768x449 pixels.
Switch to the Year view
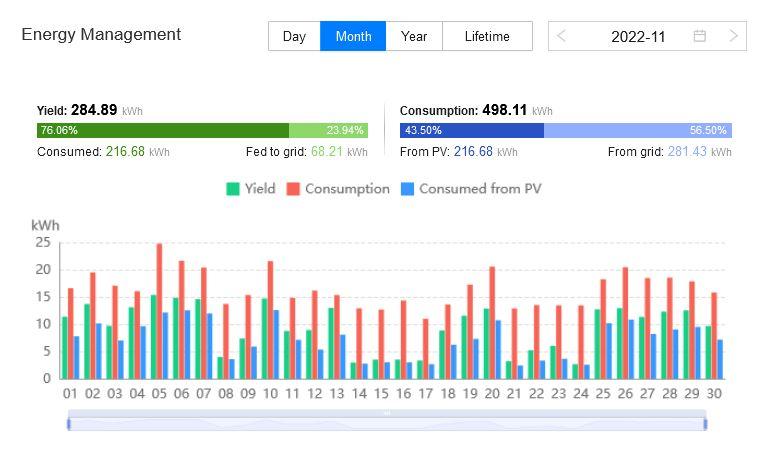tap(414, 36)
